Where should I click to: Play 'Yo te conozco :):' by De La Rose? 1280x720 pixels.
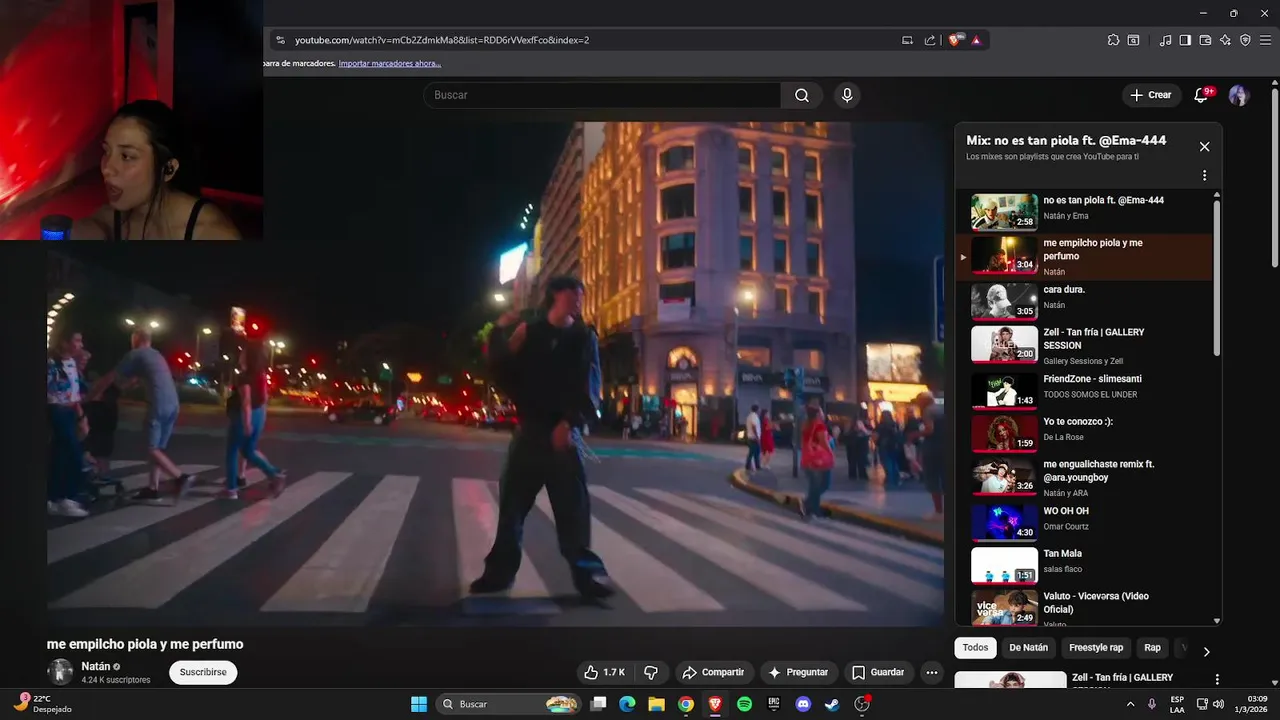click(x=1083, y=433)
